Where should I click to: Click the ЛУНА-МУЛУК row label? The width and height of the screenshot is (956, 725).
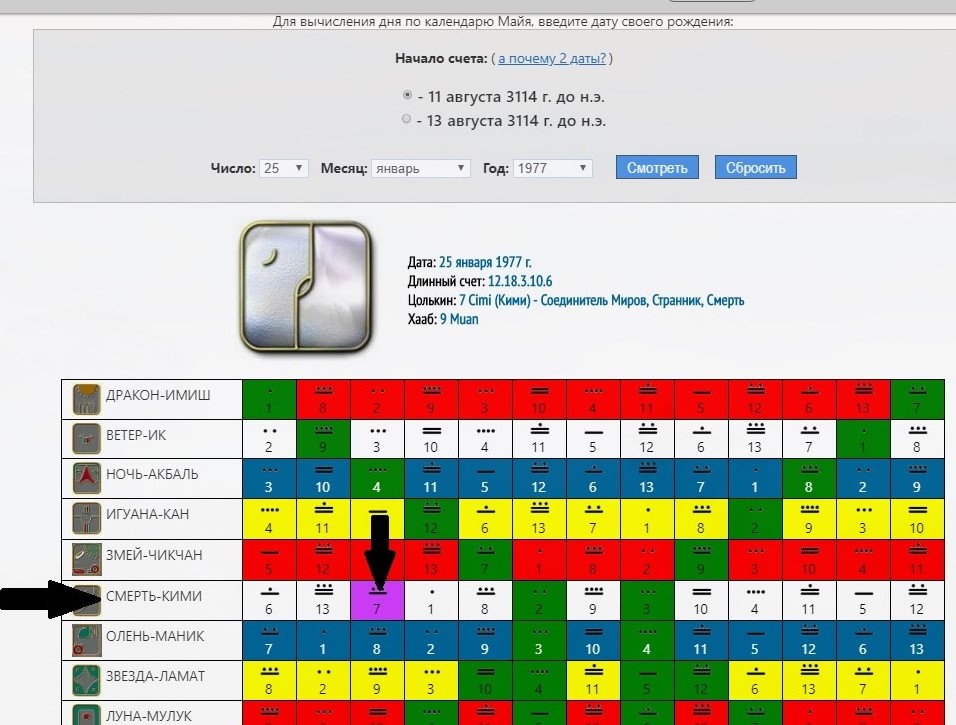point(149,716)
